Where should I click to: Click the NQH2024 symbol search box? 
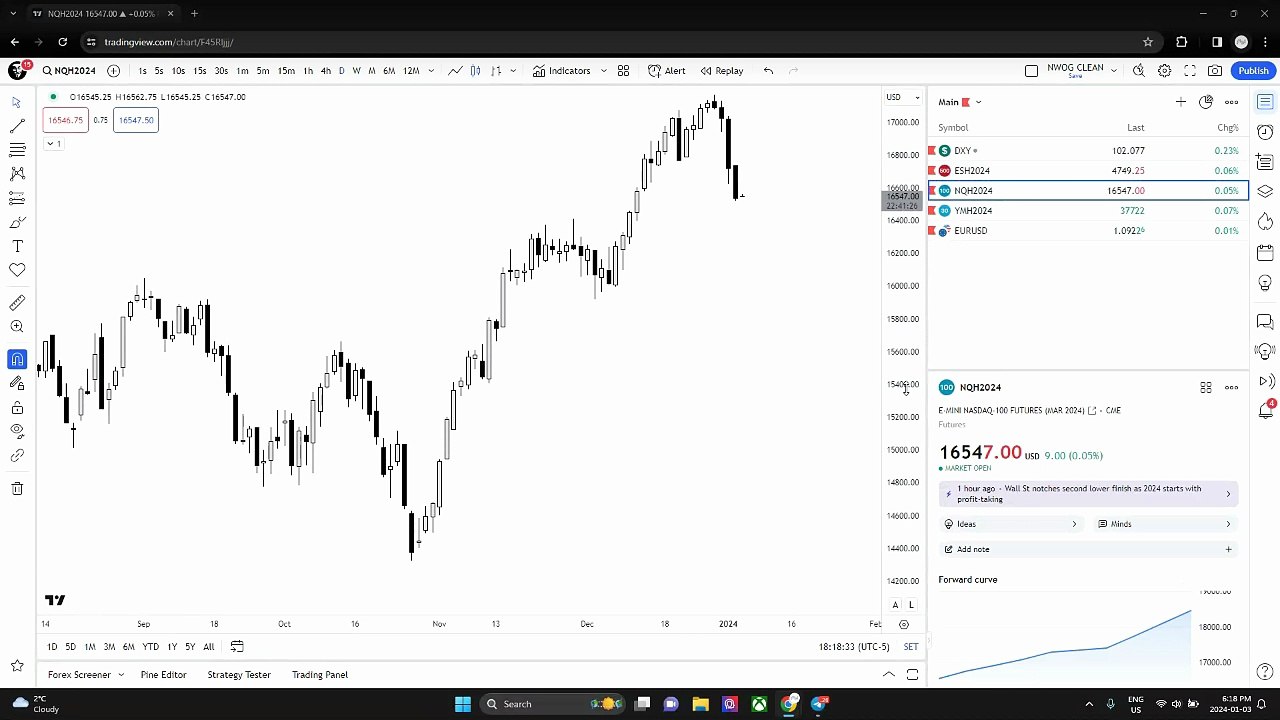point(69,71)
